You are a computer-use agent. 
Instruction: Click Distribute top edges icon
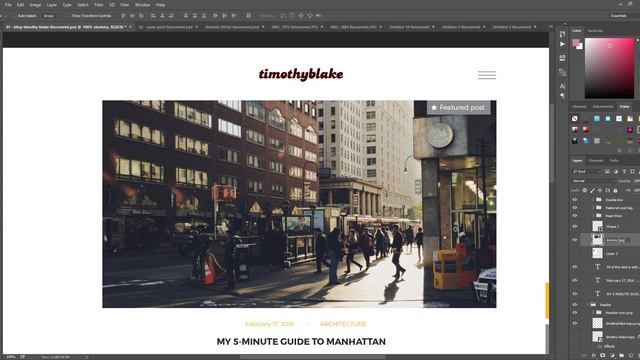point(186,16)
